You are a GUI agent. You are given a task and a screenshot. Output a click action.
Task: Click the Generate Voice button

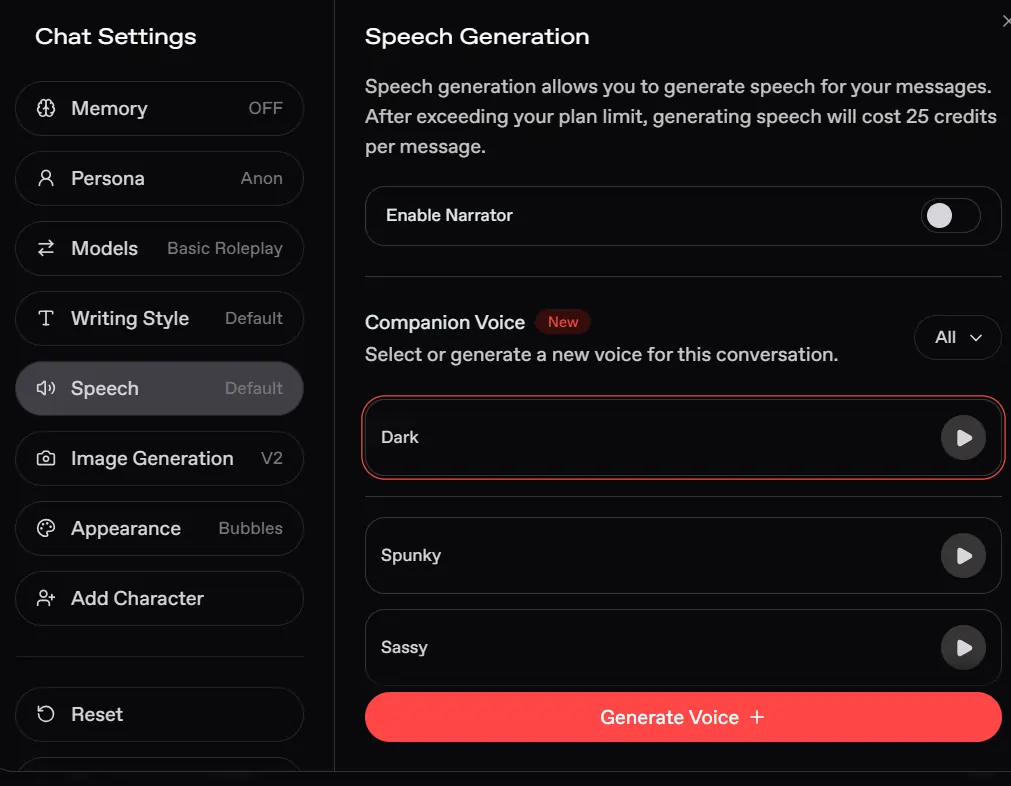[x=683, y=717]
